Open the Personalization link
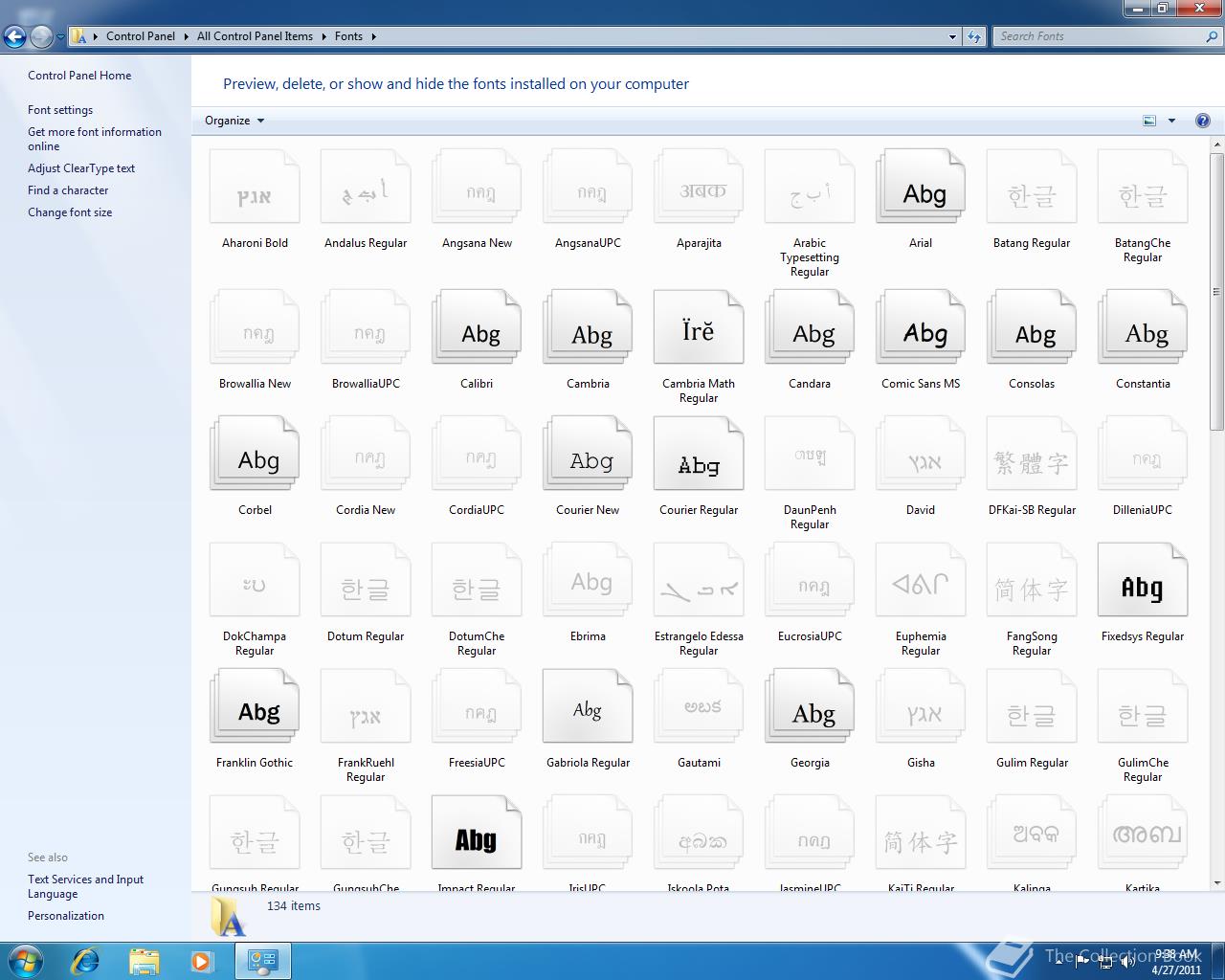The height and width of the screenshot is (980, 1225). click(66, 916)
